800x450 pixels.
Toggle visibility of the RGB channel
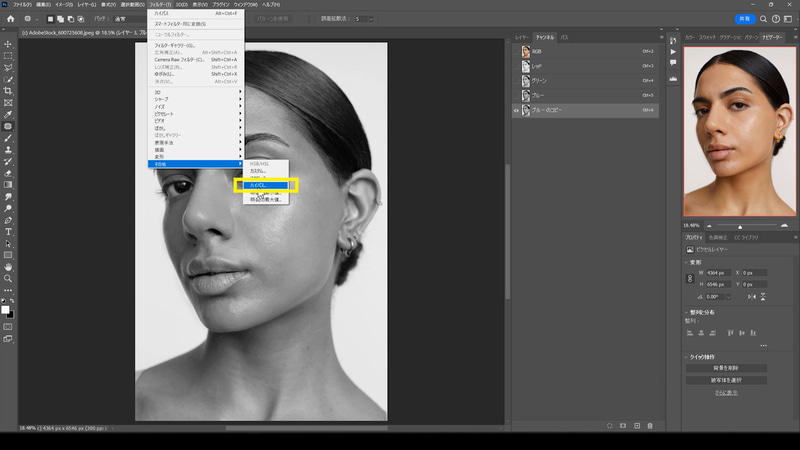tap(516, 50)
